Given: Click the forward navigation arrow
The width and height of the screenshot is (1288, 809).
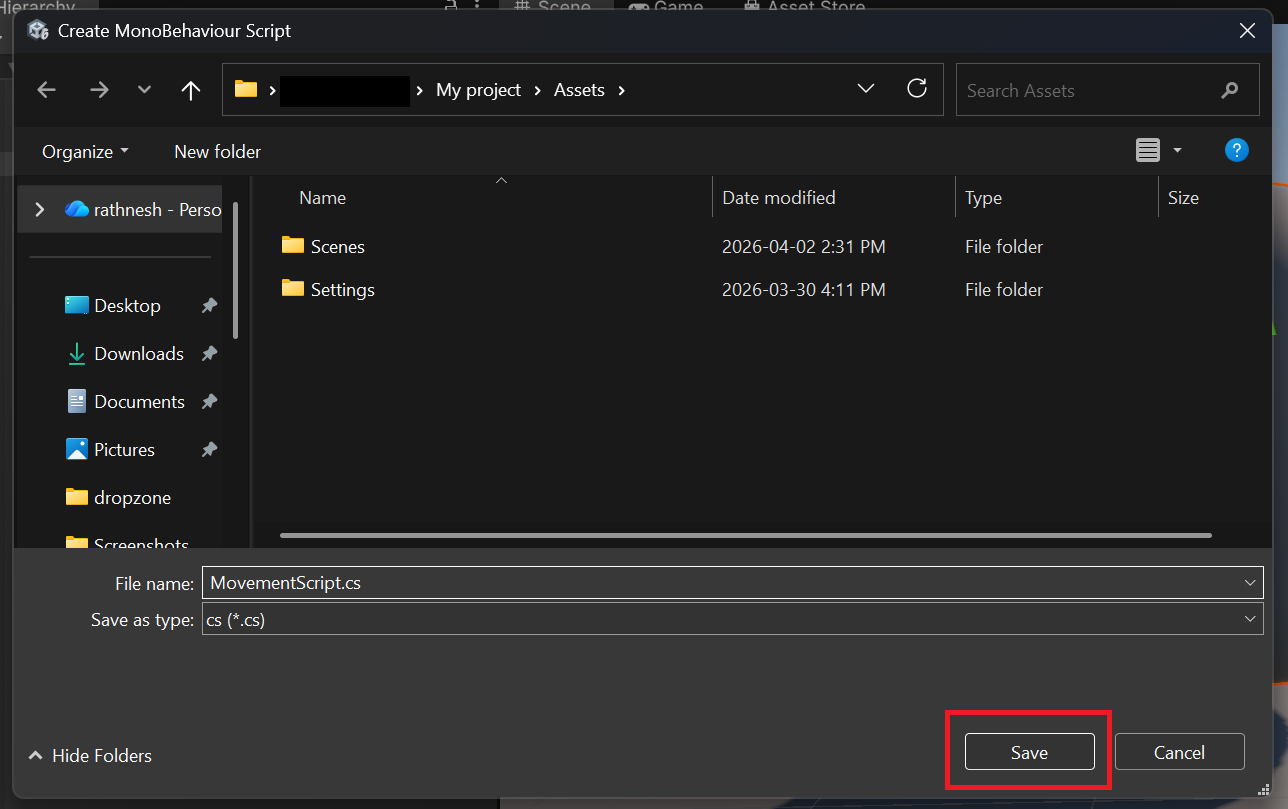Looking at the screenshot, I should tap(99, 89).
